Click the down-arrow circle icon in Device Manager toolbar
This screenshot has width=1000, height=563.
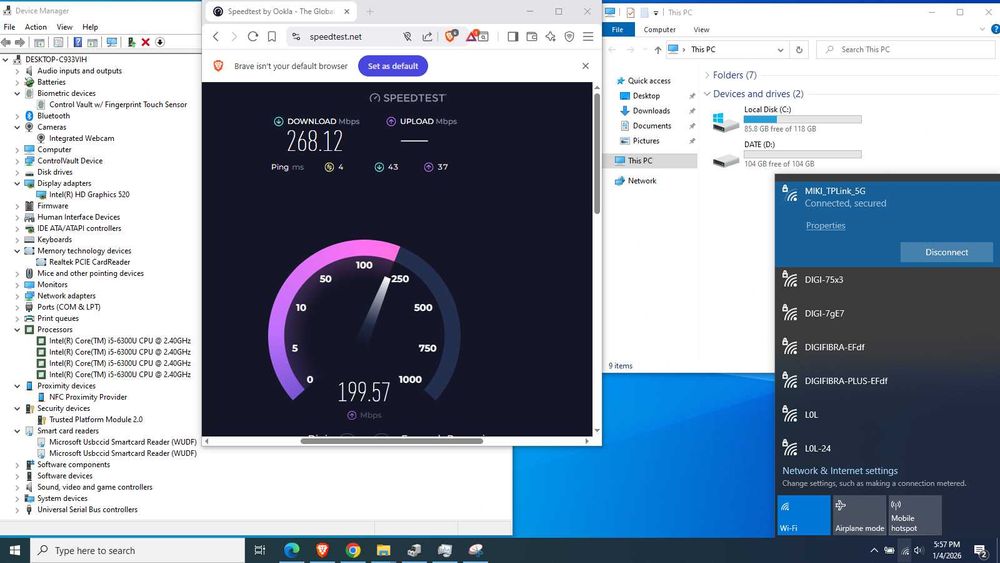tap(160, 42)
